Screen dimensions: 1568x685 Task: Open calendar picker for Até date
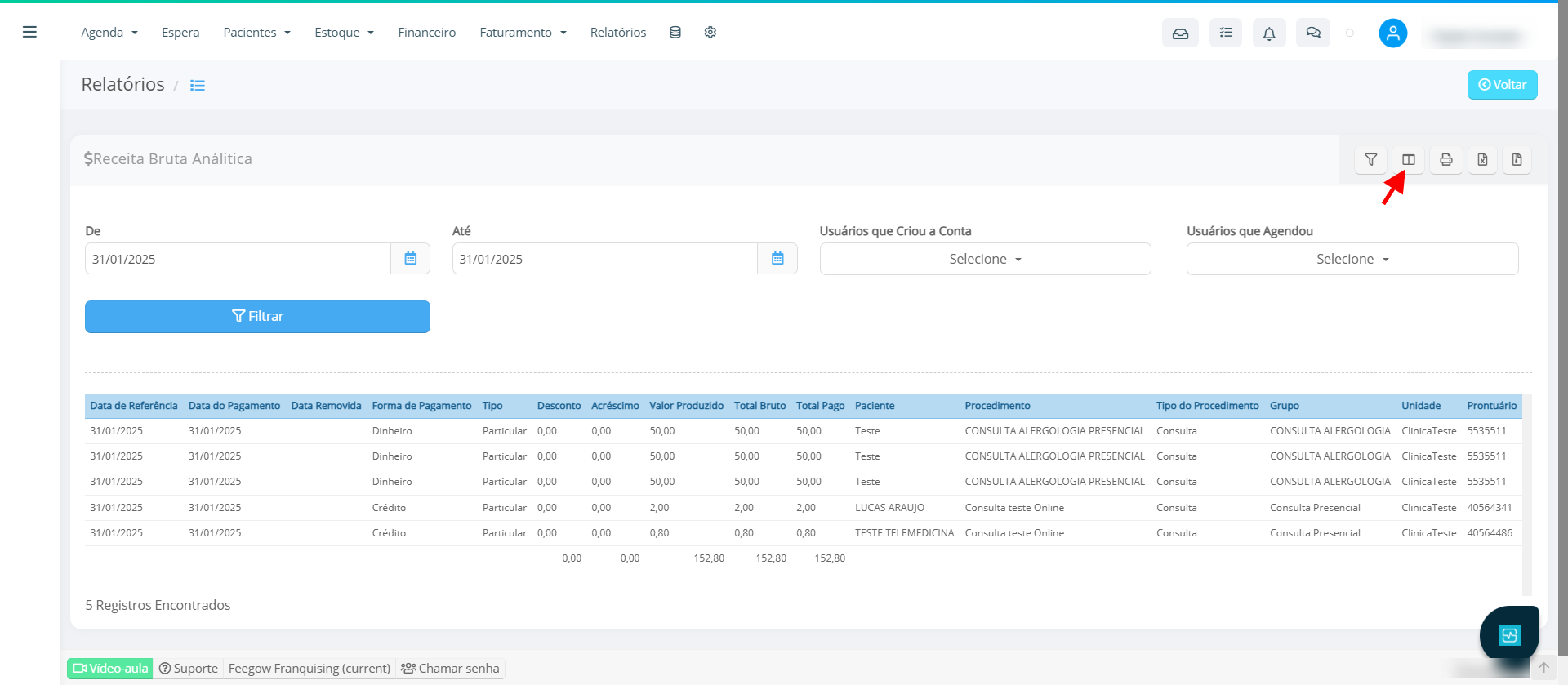[x=777, y=259]
